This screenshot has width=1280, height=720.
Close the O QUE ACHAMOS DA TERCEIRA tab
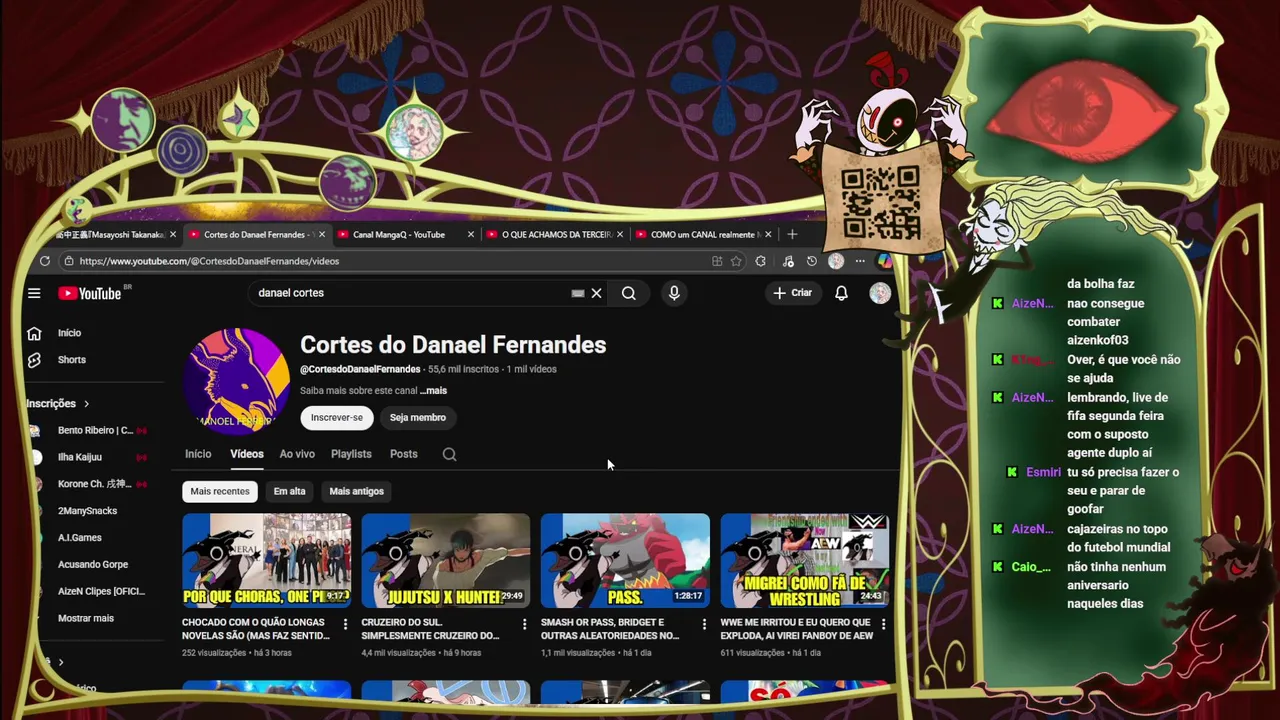coord(620,235)
